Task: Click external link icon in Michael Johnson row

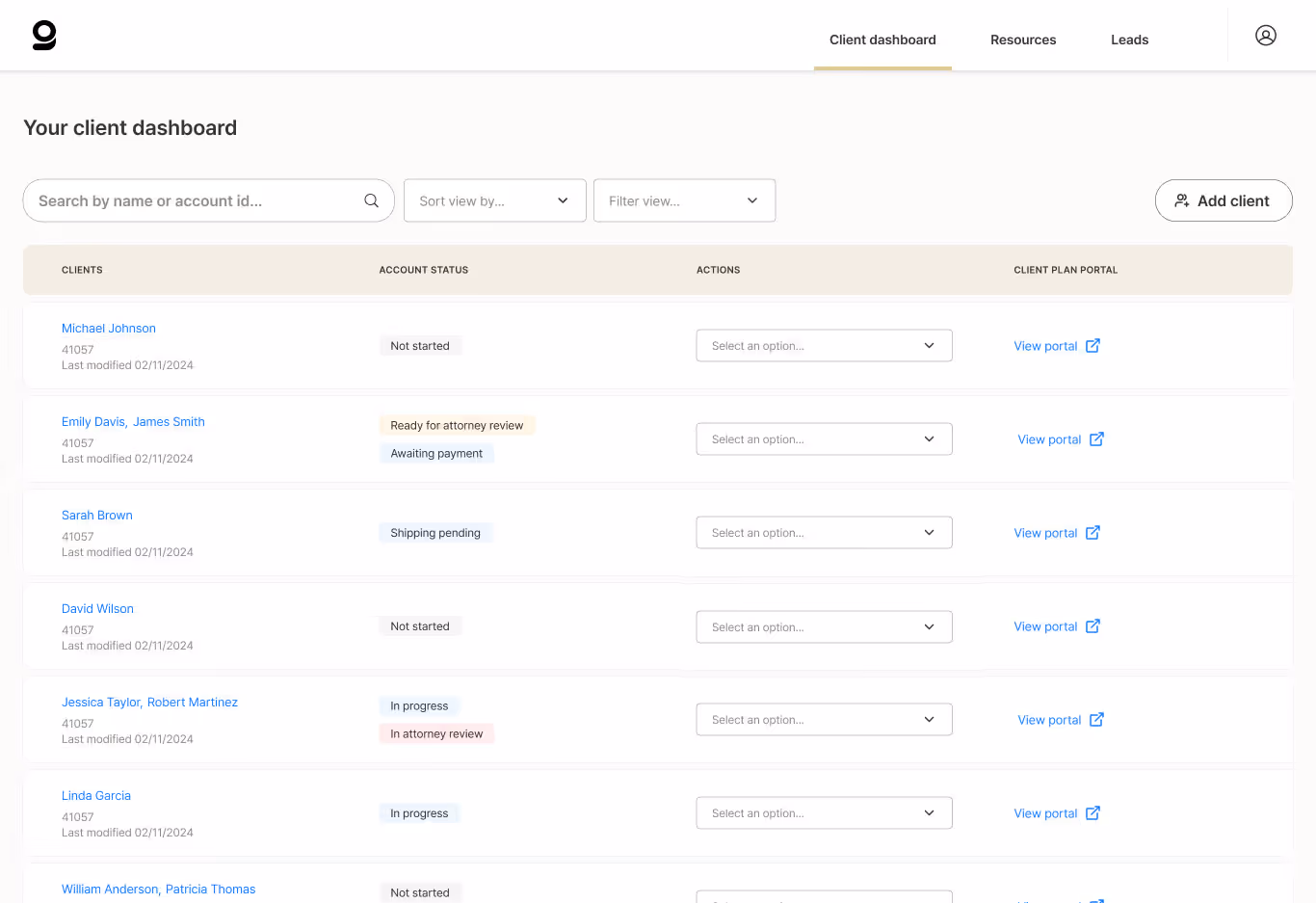Action: pos(1092,346)
